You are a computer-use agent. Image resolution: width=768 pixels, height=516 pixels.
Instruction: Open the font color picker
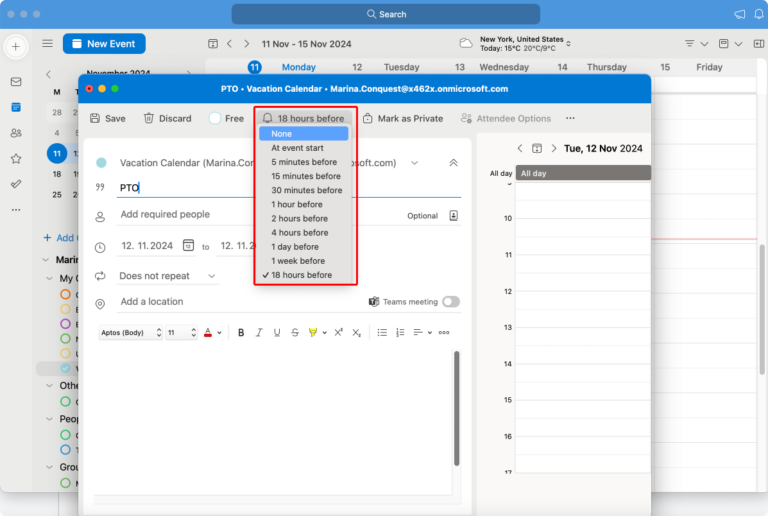coord(211,332)
